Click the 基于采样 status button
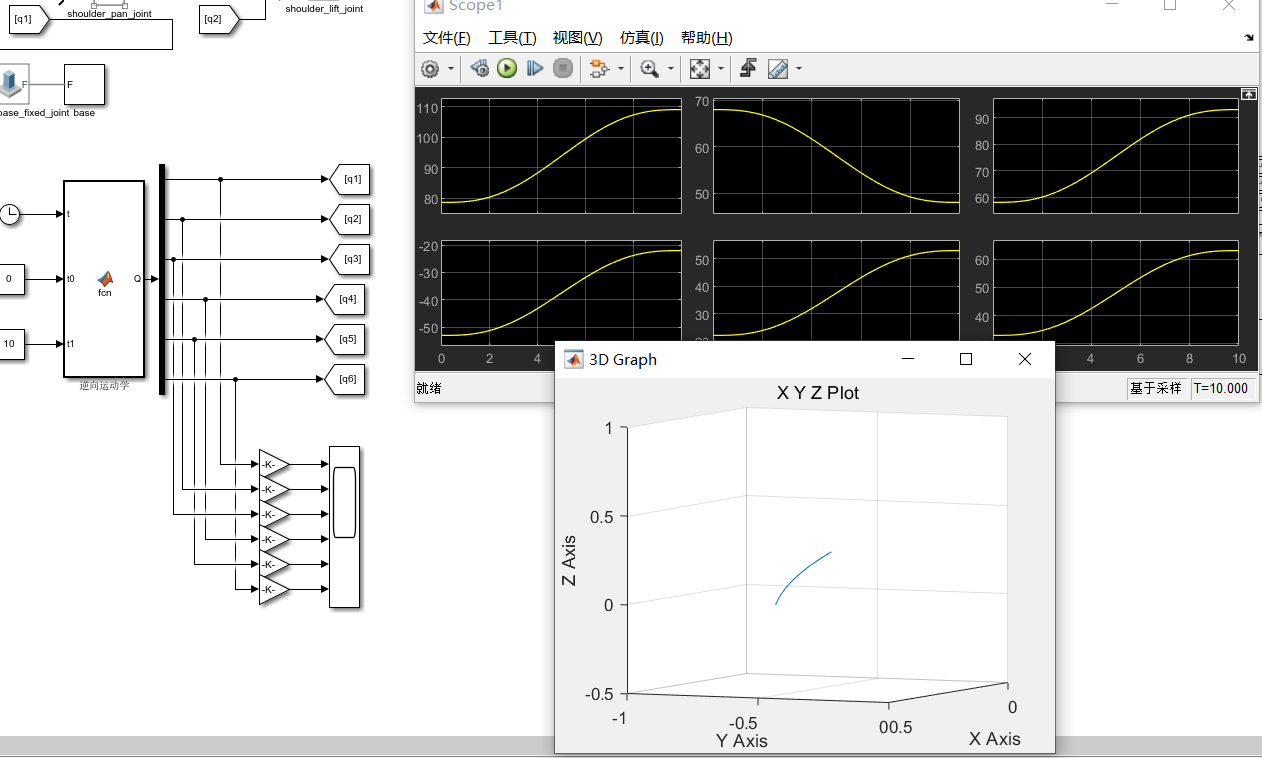 pos(1157,388)
